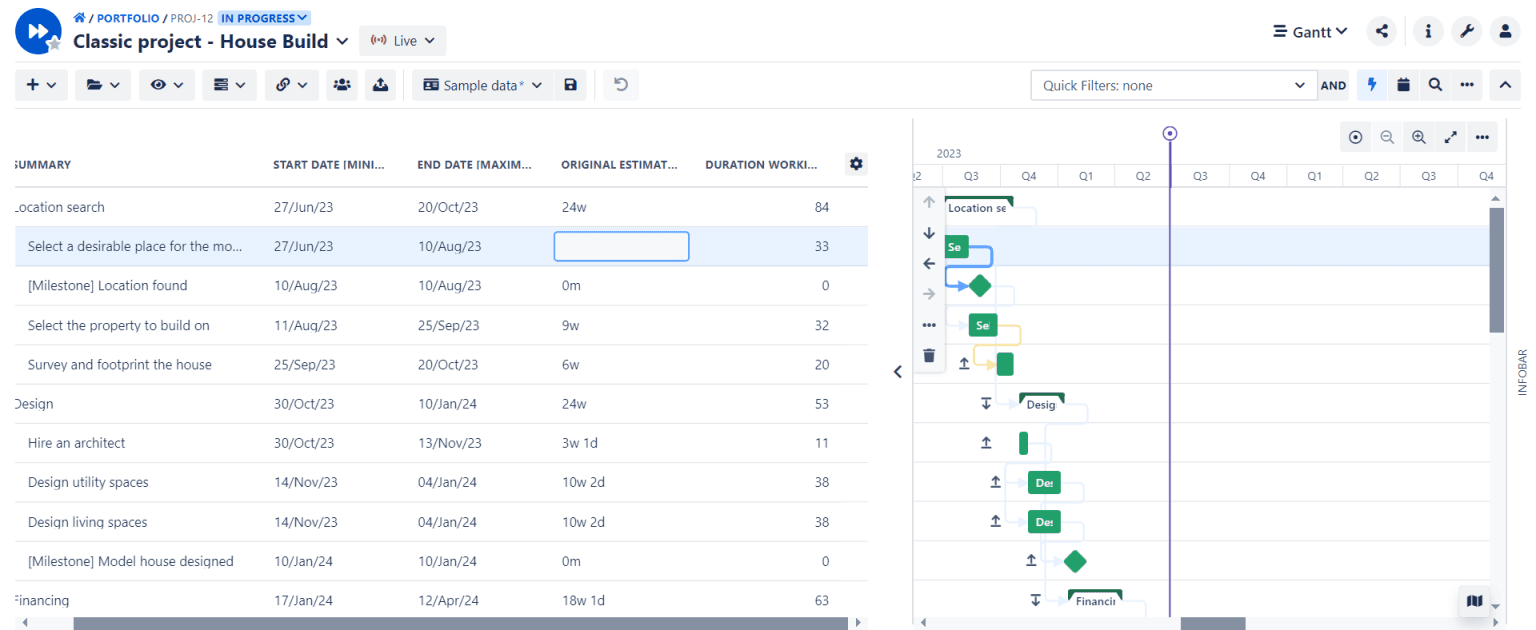Click the resources people icon
1536x630 pixels.
tap(342, 85)
